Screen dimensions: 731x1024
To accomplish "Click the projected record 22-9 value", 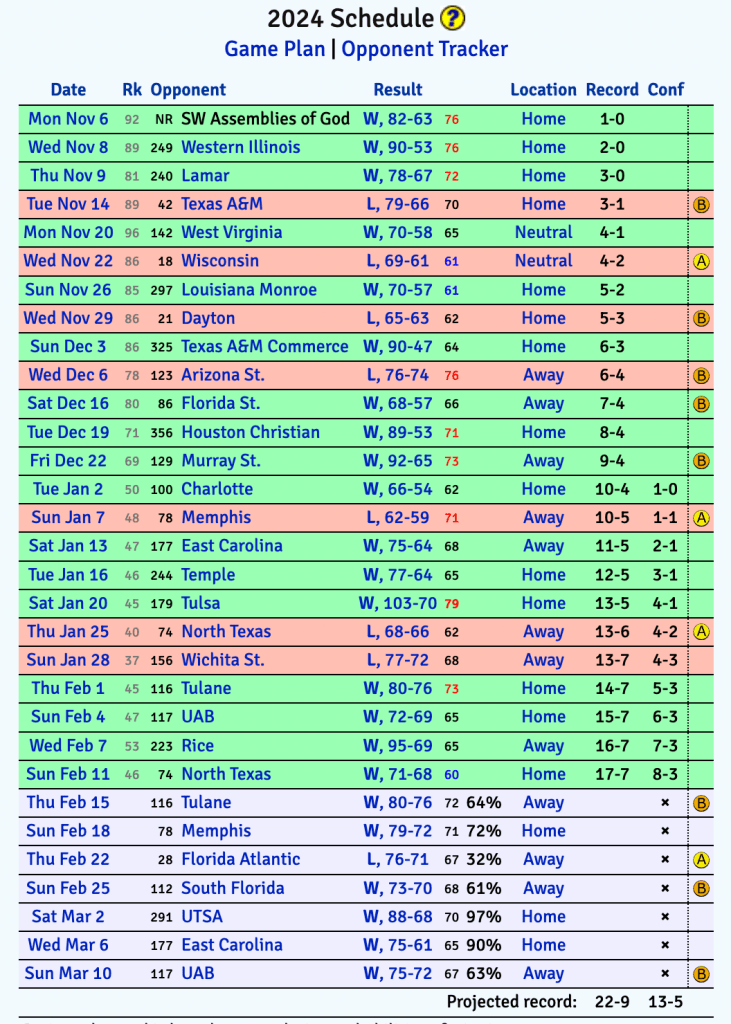I will [x=612, y=1002].
